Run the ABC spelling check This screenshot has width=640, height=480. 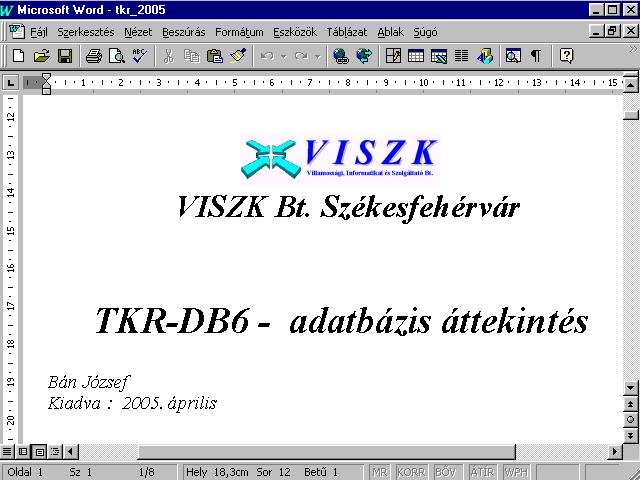click(x=140, y=56)
